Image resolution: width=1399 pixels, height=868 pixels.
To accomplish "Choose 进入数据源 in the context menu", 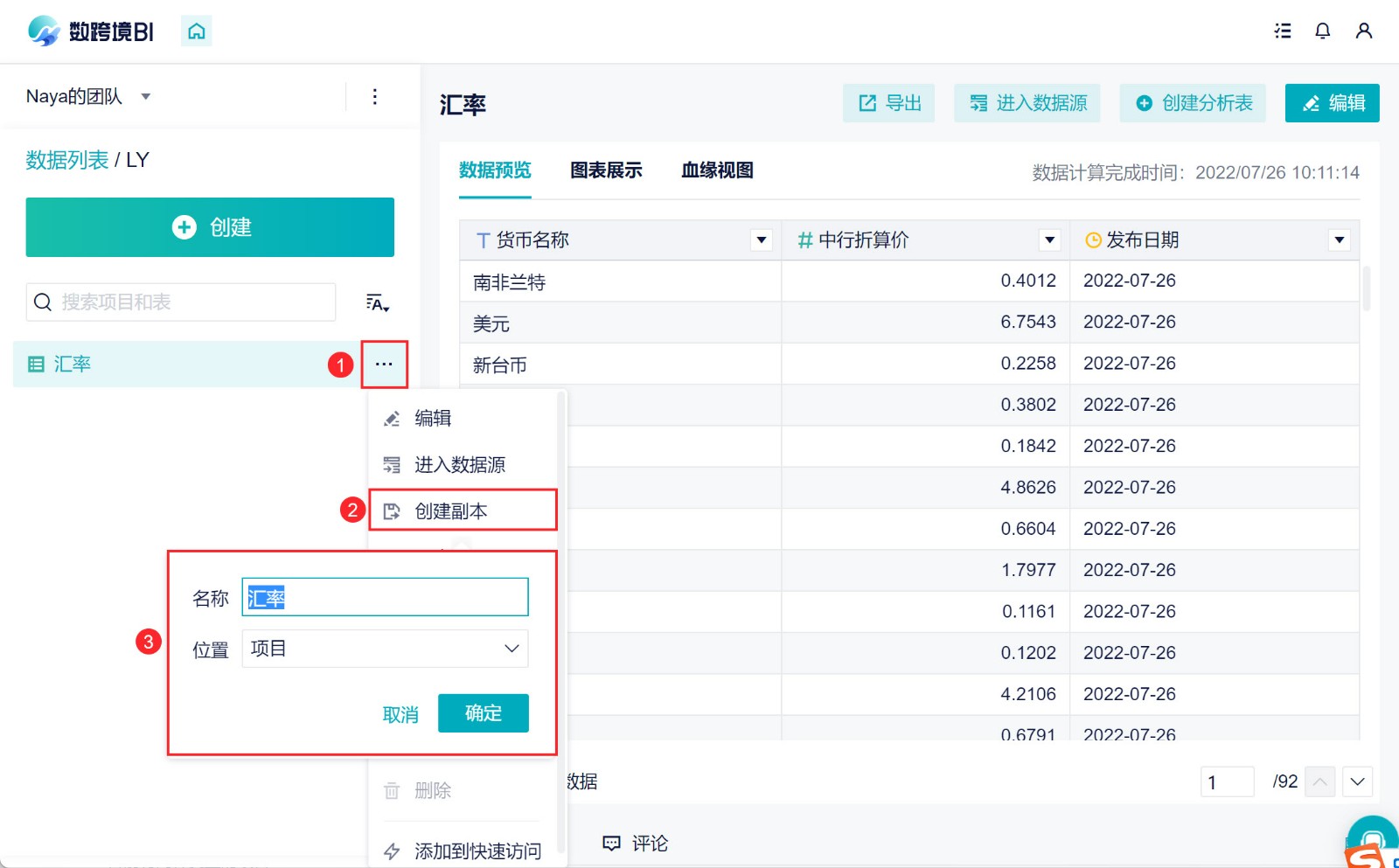I will coord(463,465).
